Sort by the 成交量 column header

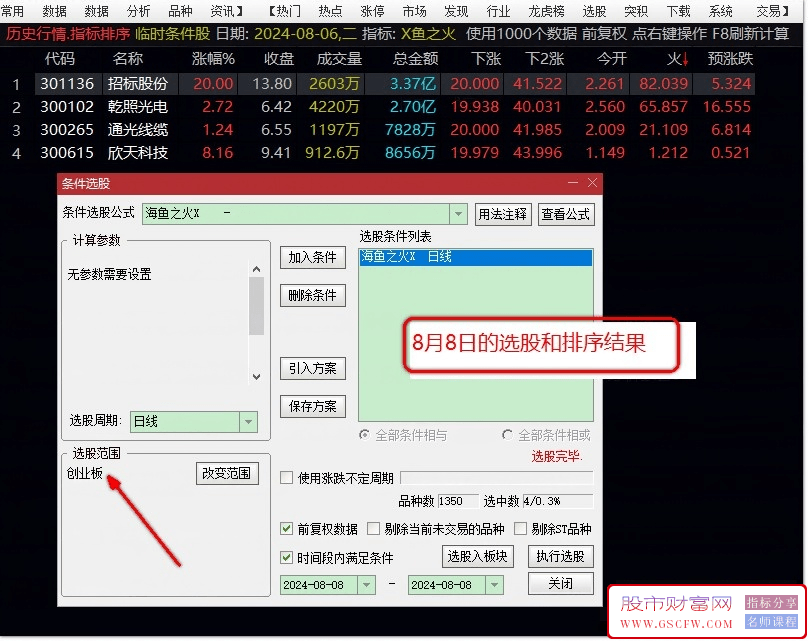coord(339,59)
